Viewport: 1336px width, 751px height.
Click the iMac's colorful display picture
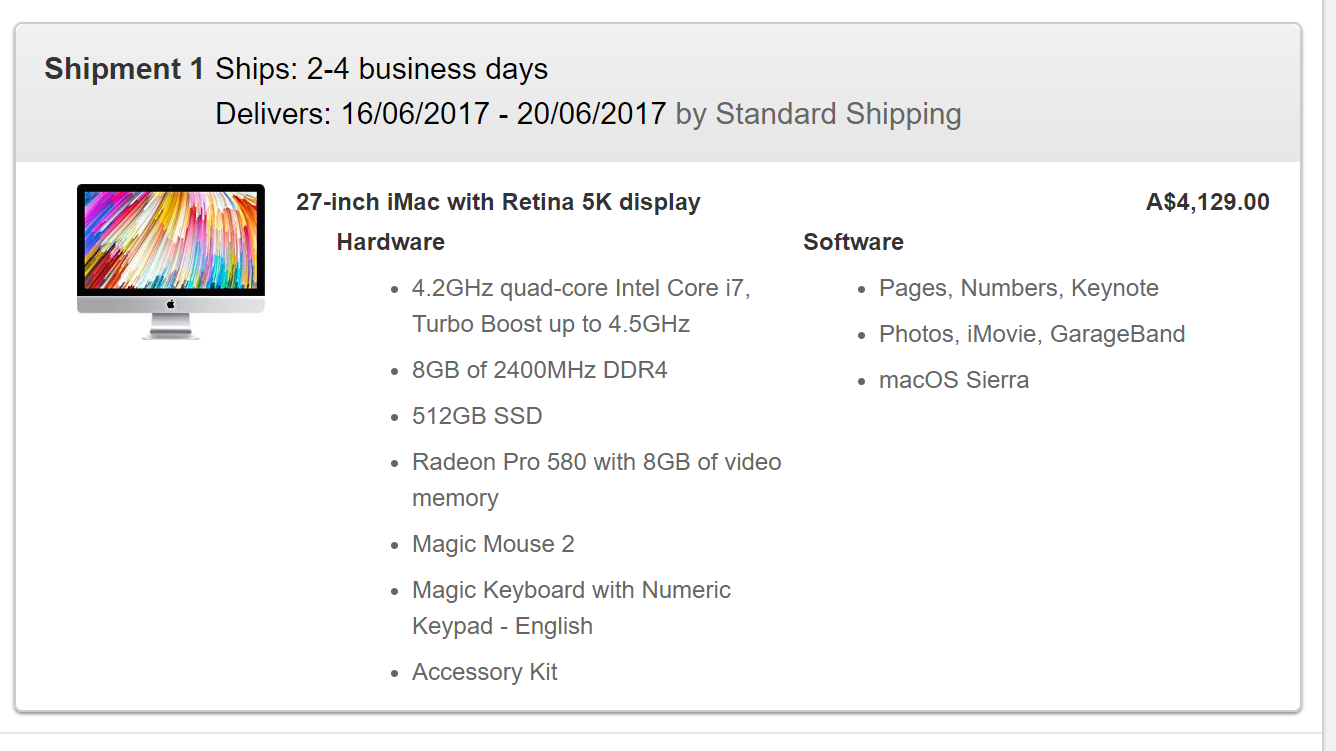point(170,240)
